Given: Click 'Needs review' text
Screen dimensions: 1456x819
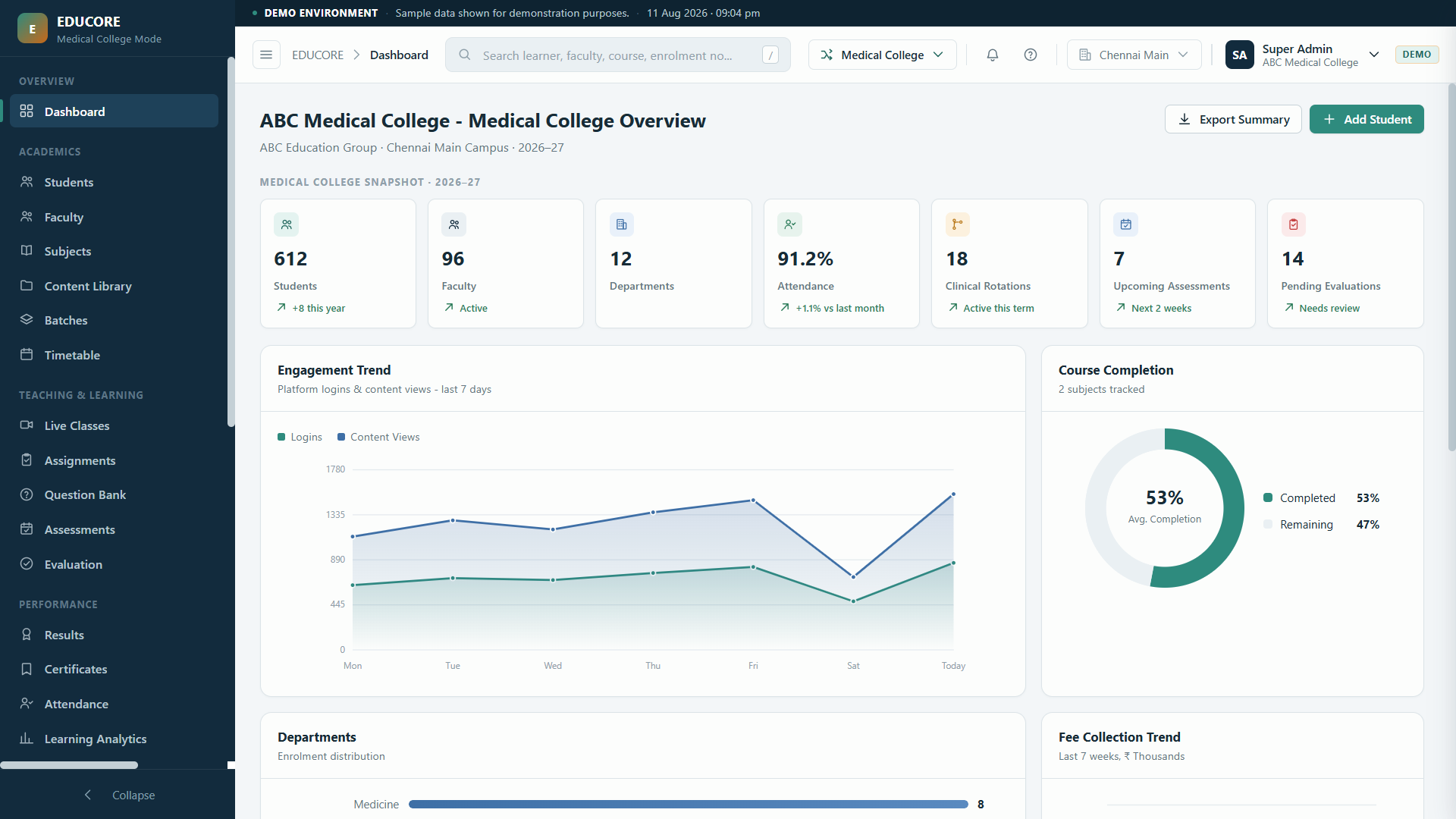Looking at the screenshot, I should pyautogui.click(x=1329, y=308).
